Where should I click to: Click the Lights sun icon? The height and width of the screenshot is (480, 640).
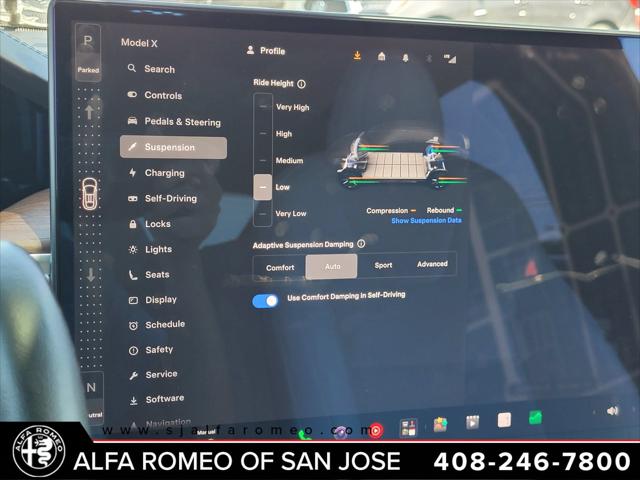click(x=133, y=249)
